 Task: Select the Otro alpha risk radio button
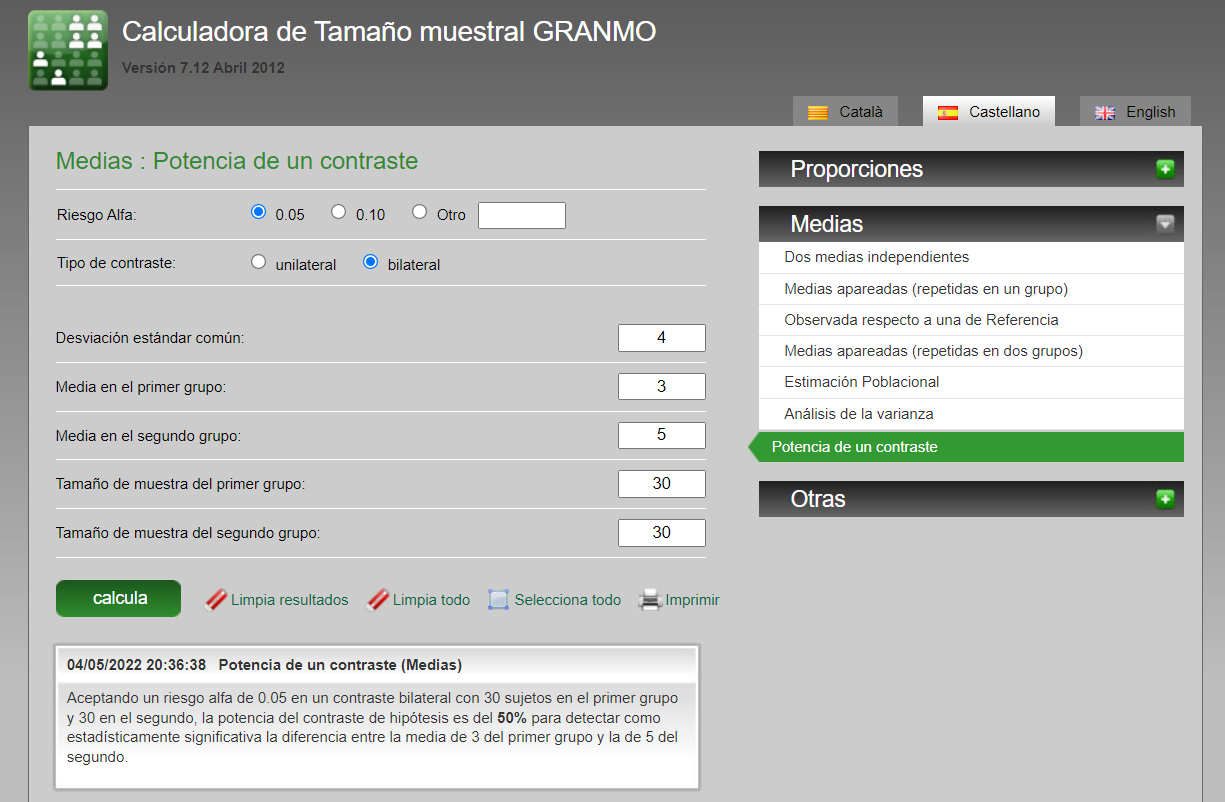420,212
